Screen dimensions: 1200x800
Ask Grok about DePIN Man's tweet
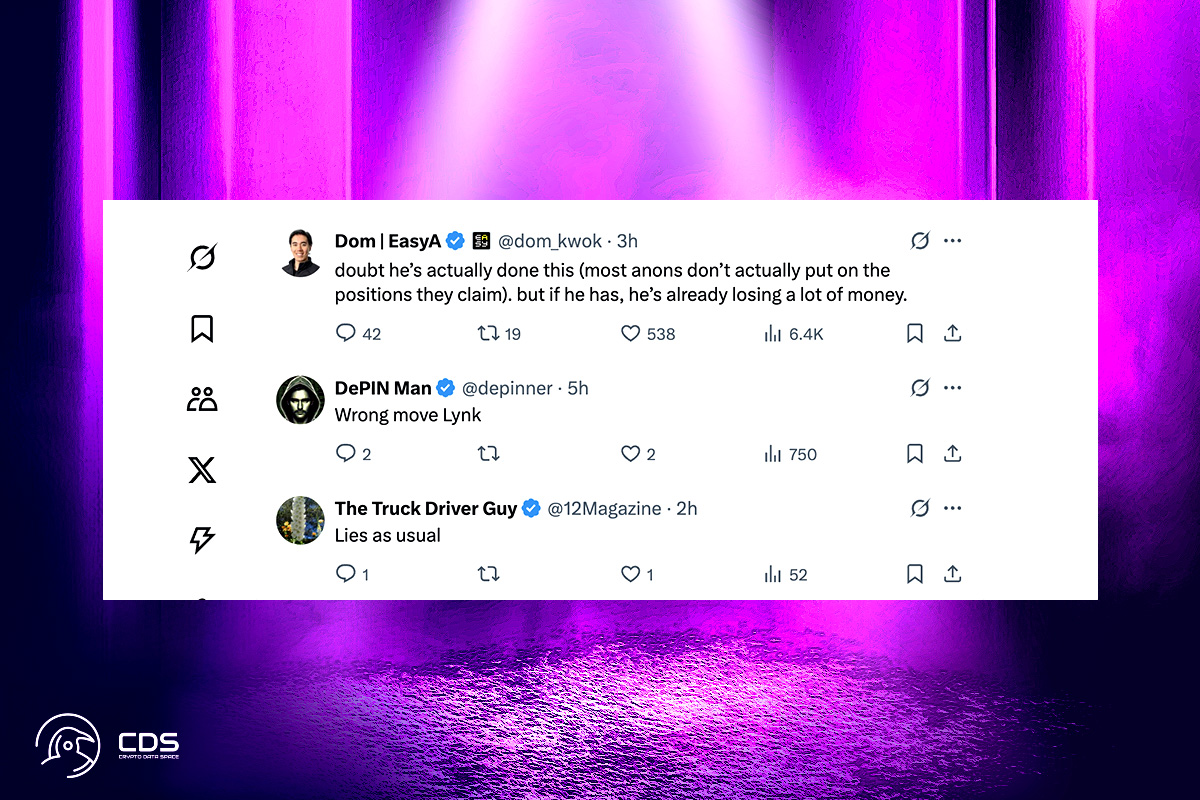point(920,388)
